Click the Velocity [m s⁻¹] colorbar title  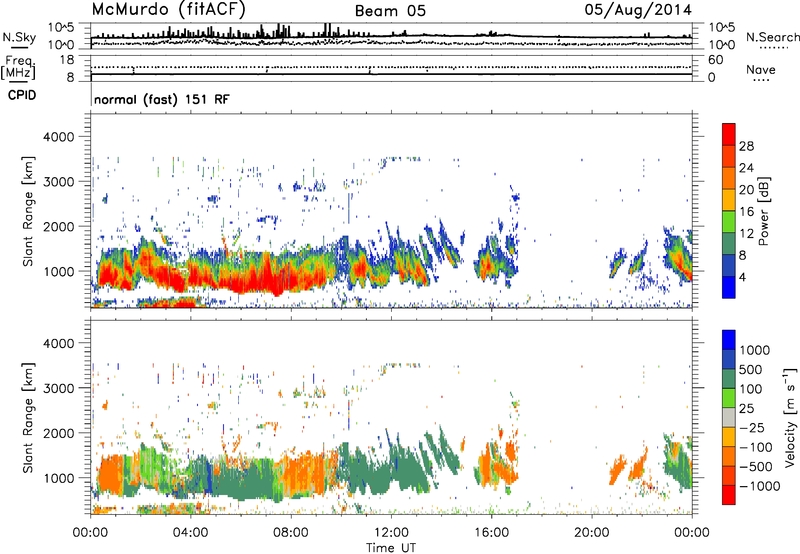tap(790, 417)
